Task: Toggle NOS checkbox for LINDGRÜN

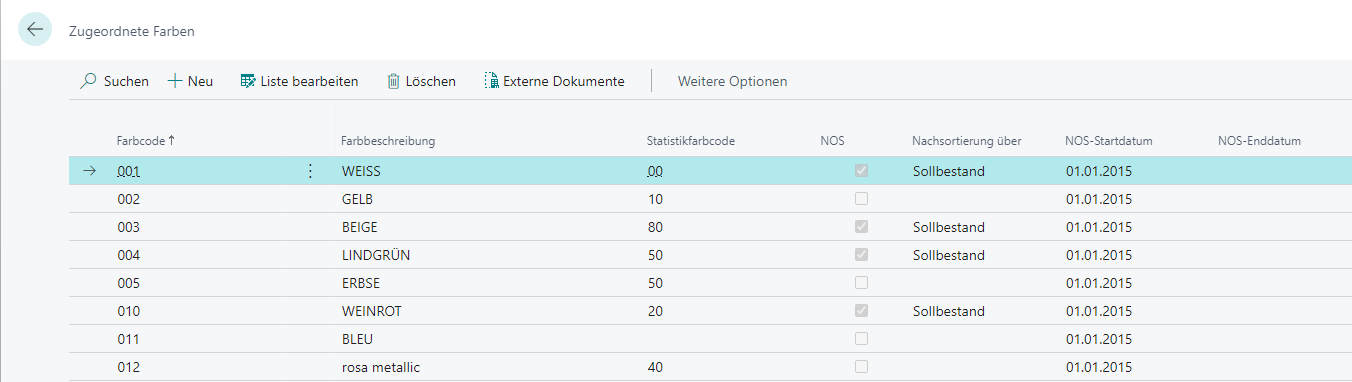Action: pos(861,255)
